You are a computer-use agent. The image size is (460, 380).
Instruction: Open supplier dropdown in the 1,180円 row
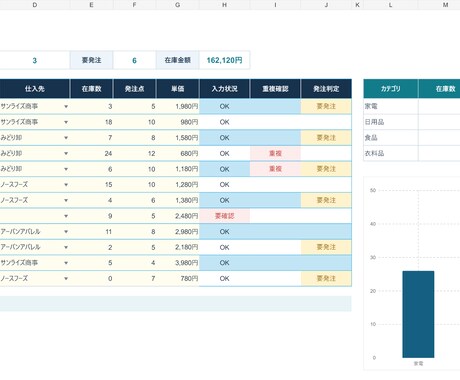[66, 169]
